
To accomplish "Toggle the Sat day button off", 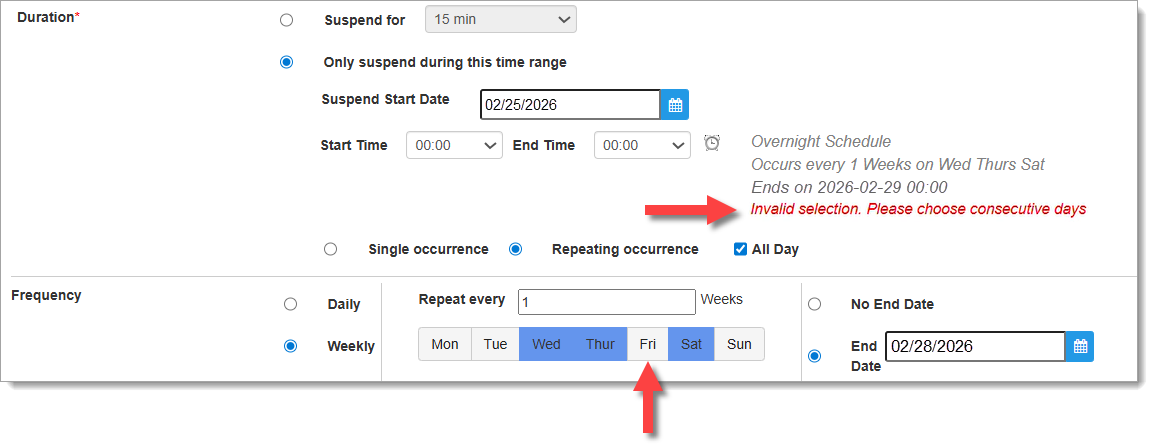I will pyautogui.click(x=691, y=344).
